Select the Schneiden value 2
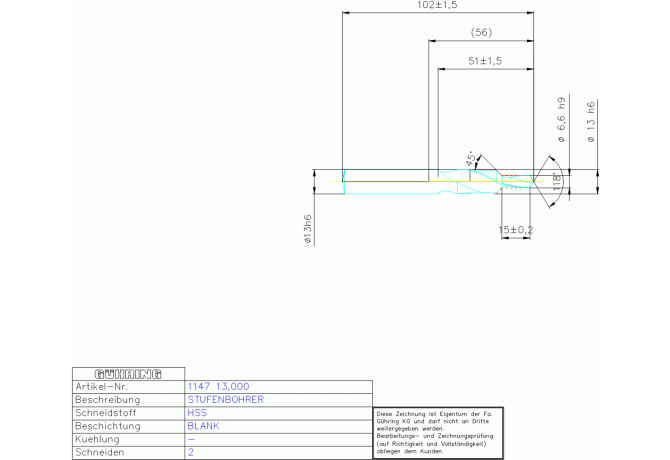670x460 pixels. [191, 452]
